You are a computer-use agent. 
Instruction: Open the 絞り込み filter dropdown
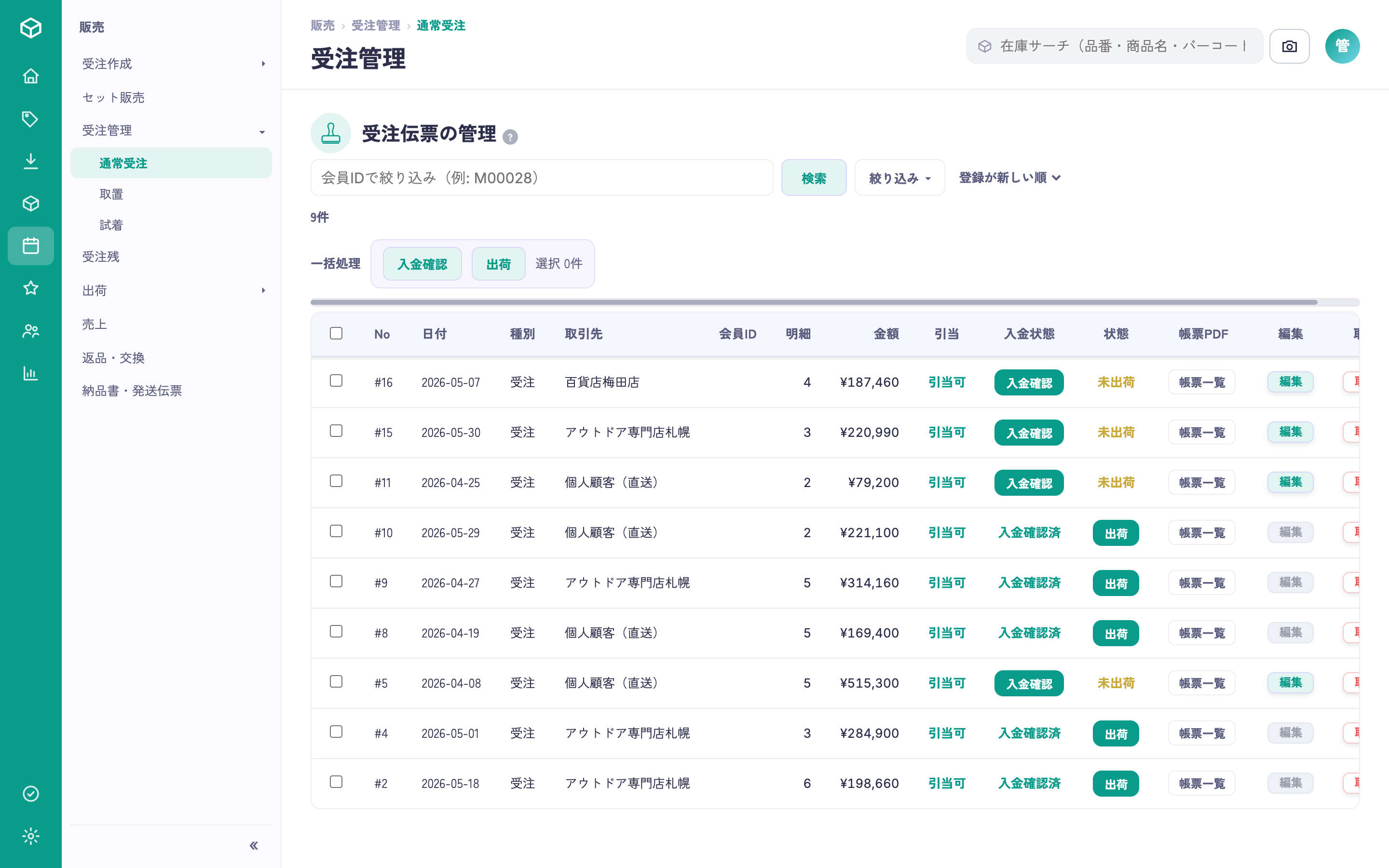tap(899, 178)
